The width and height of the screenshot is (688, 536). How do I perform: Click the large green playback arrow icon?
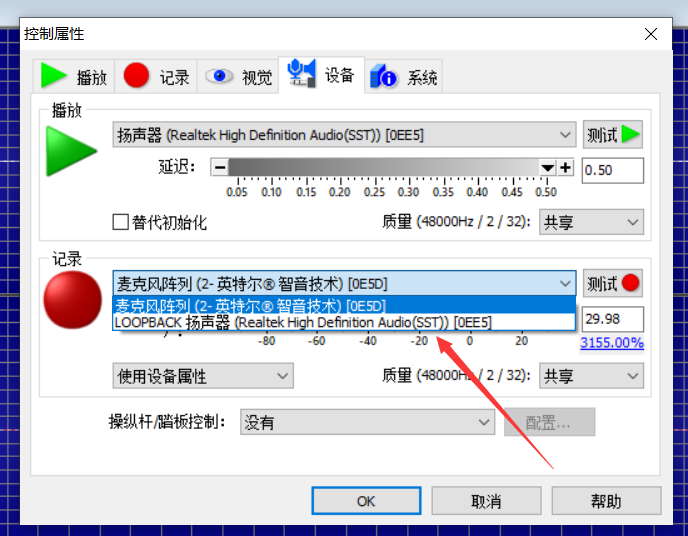point(72,151)
